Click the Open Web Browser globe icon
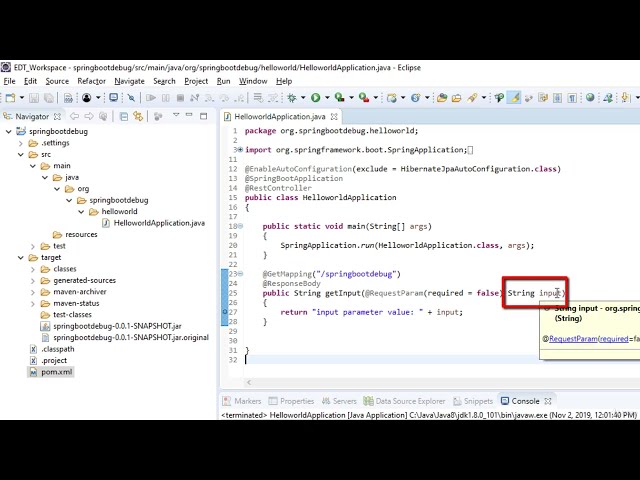Image resolution: width=640 pixels, height=480 pixels. pos(590,97)
